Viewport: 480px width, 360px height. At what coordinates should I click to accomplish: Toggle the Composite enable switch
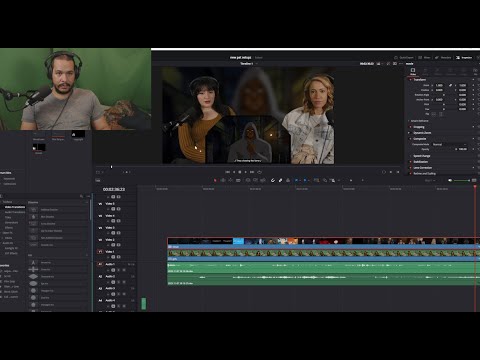pos(410,139)
